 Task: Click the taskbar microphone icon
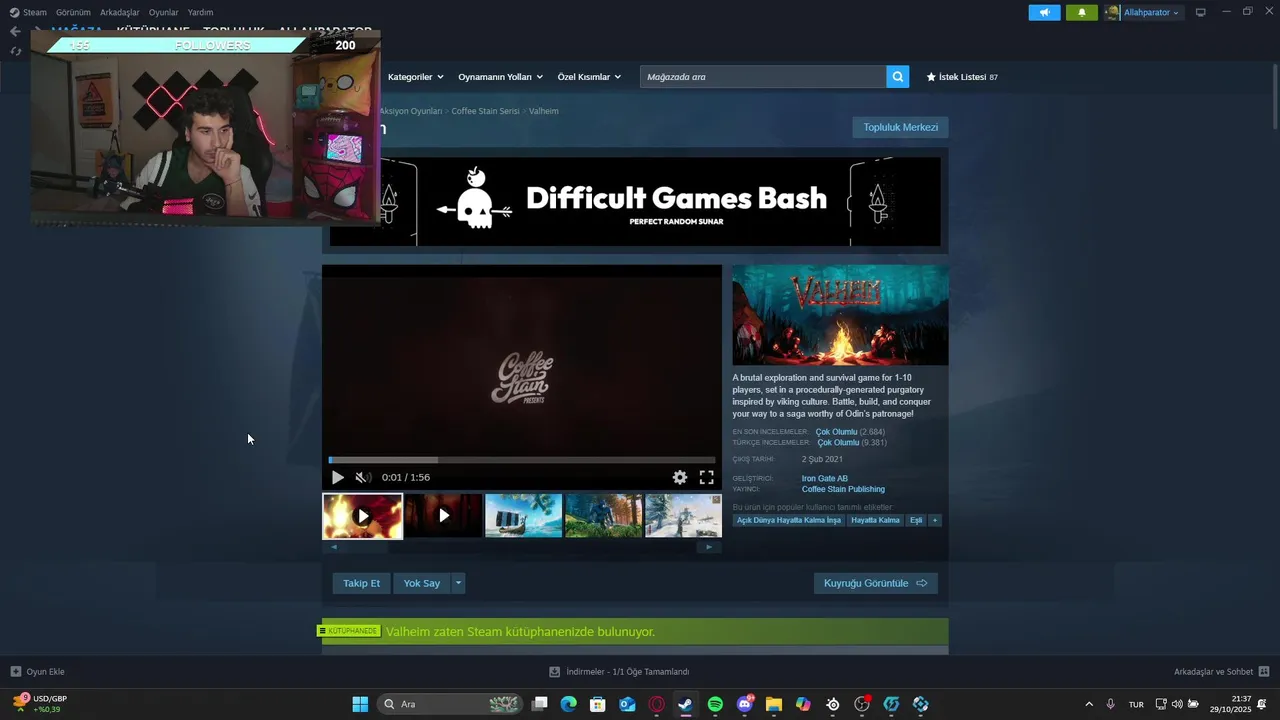tap(1111, 704)
